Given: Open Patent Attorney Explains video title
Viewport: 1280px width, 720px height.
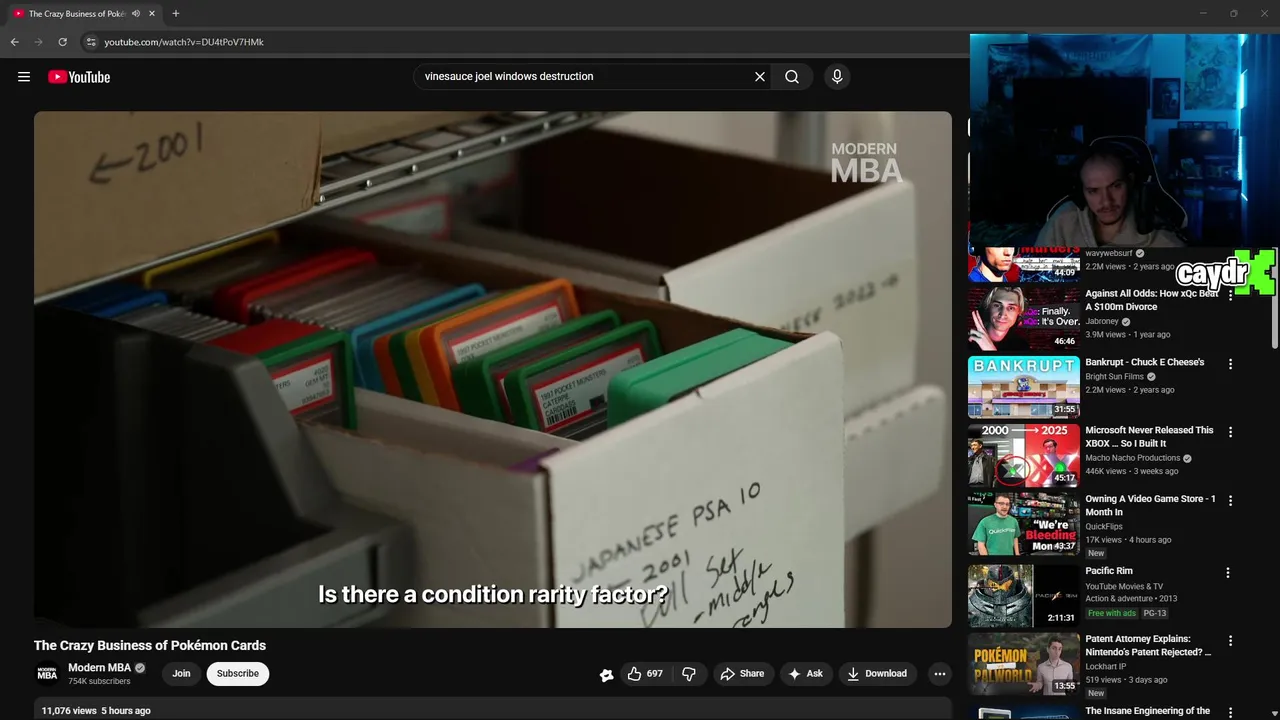Looking at the screenshot, I should [1148, 645].
